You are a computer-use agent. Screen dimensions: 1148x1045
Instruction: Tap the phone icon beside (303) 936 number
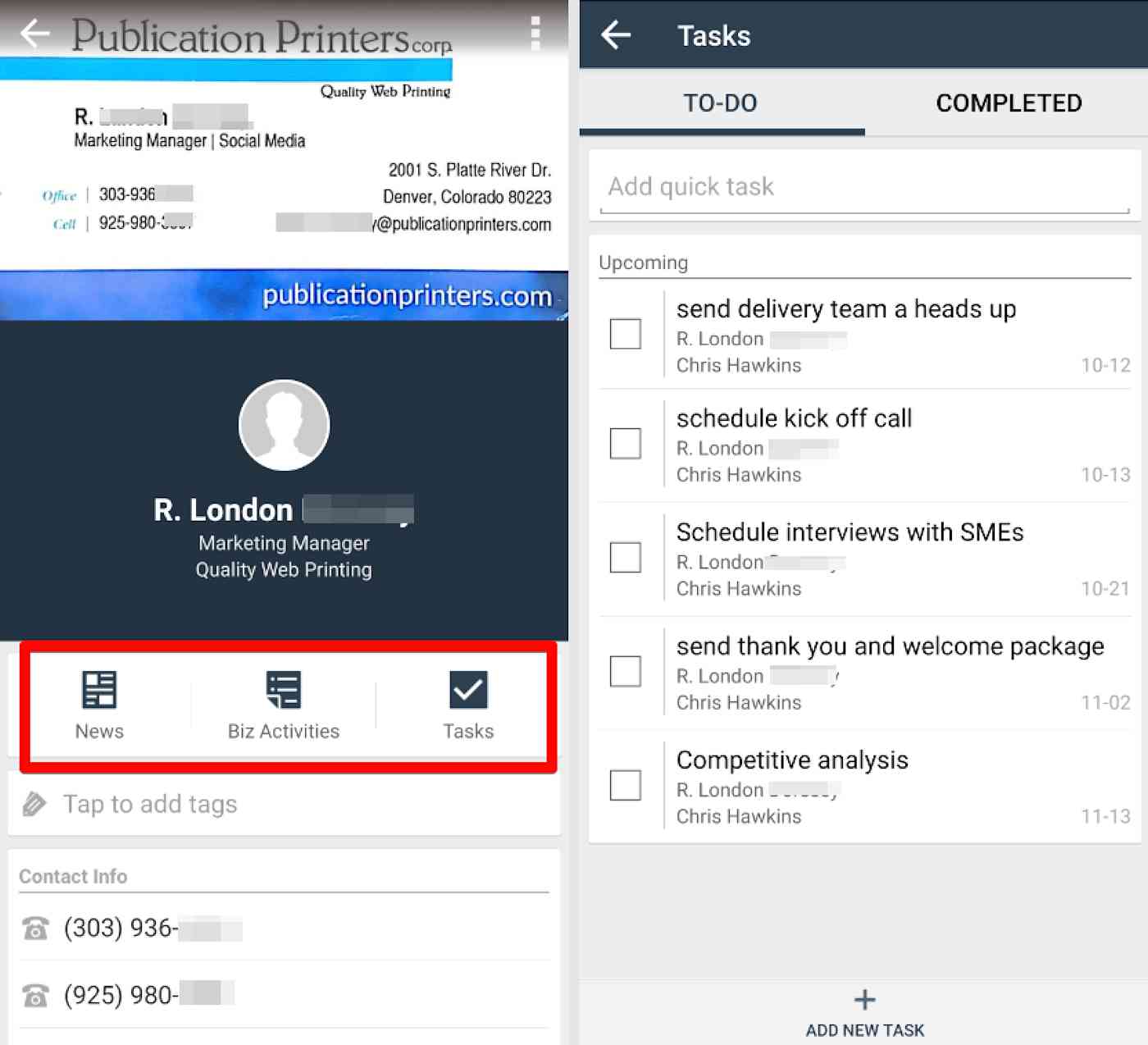[x=35, y=928]
